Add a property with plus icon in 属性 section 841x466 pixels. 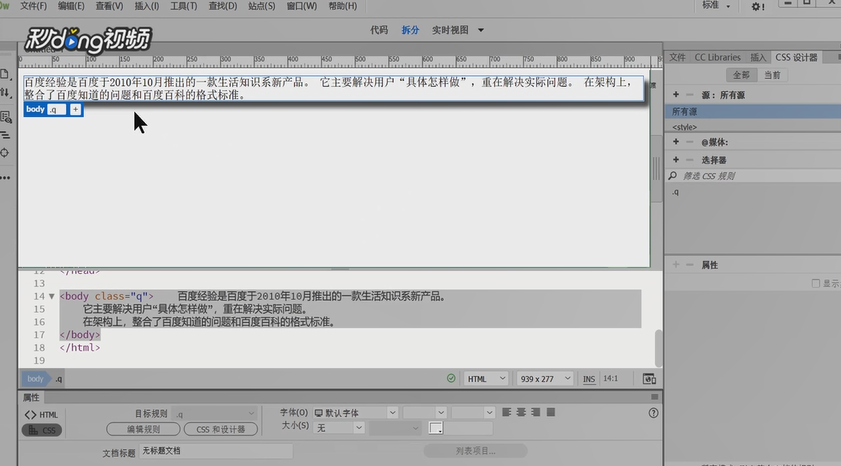pyautogui.click(x=676, y=264)
